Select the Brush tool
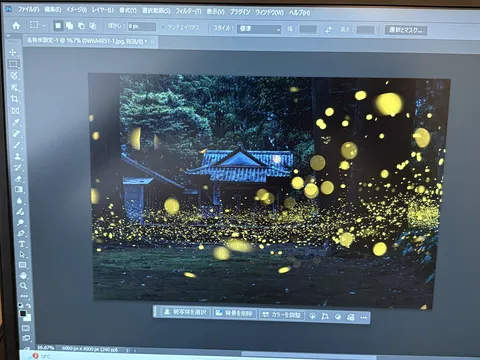The height and width of the screenshot is (360, 480). coord(17,145)
